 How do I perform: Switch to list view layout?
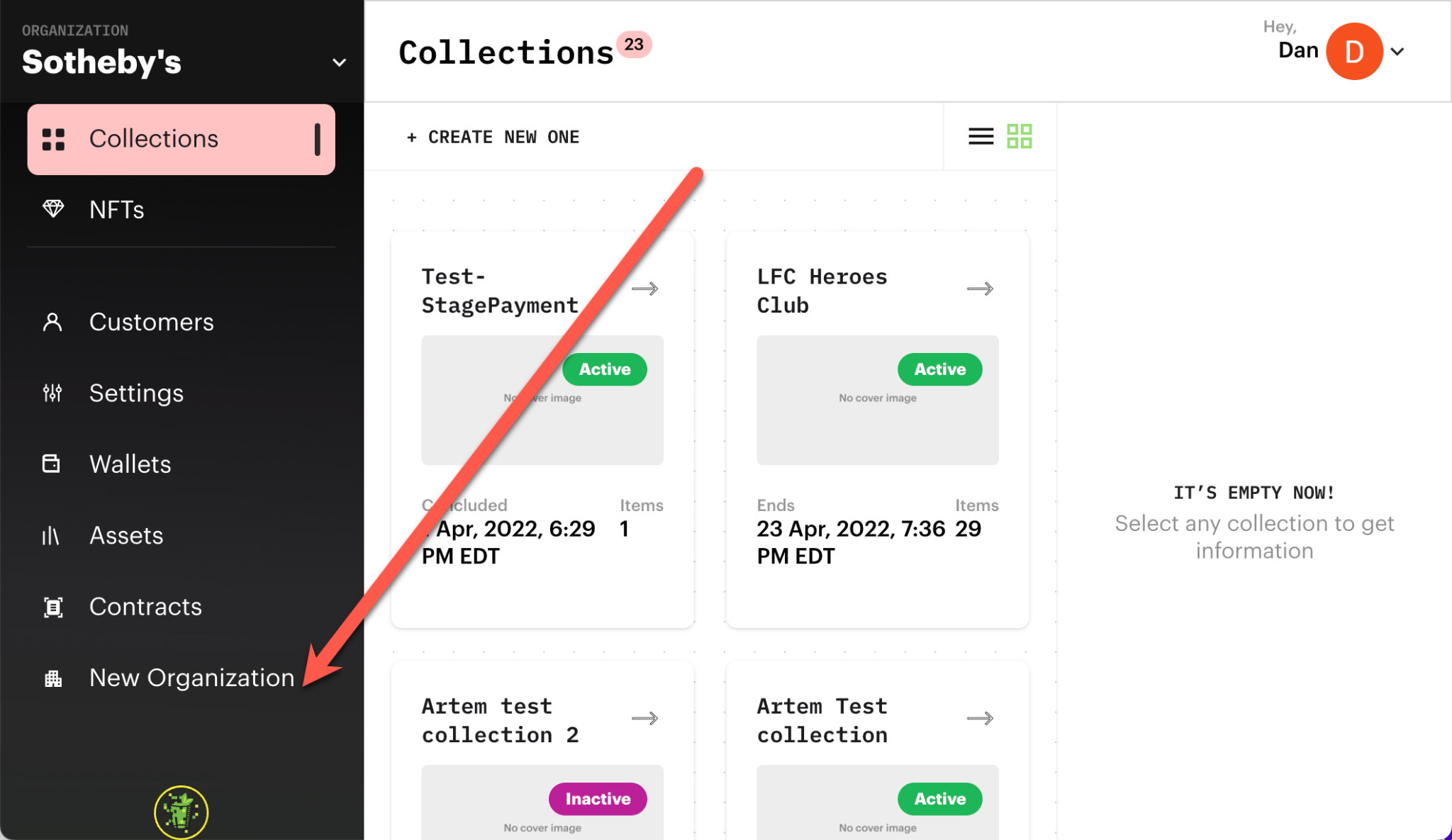(981, 136)
